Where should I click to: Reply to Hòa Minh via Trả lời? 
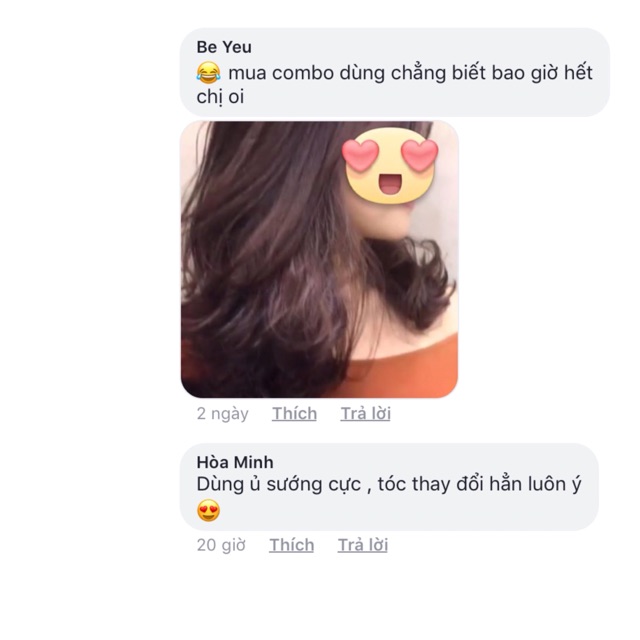[362, 545]
